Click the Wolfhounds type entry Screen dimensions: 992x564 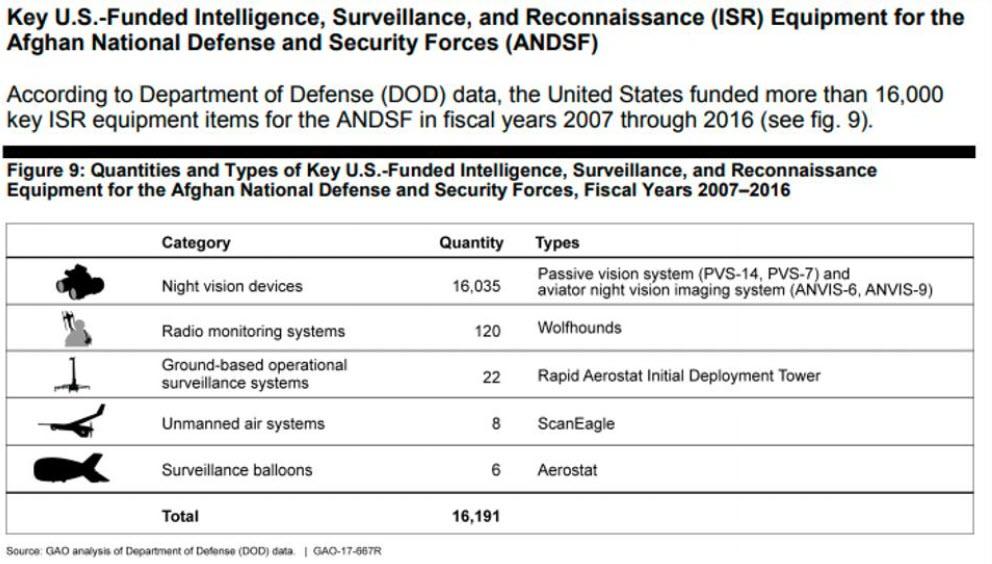[579, 328]
